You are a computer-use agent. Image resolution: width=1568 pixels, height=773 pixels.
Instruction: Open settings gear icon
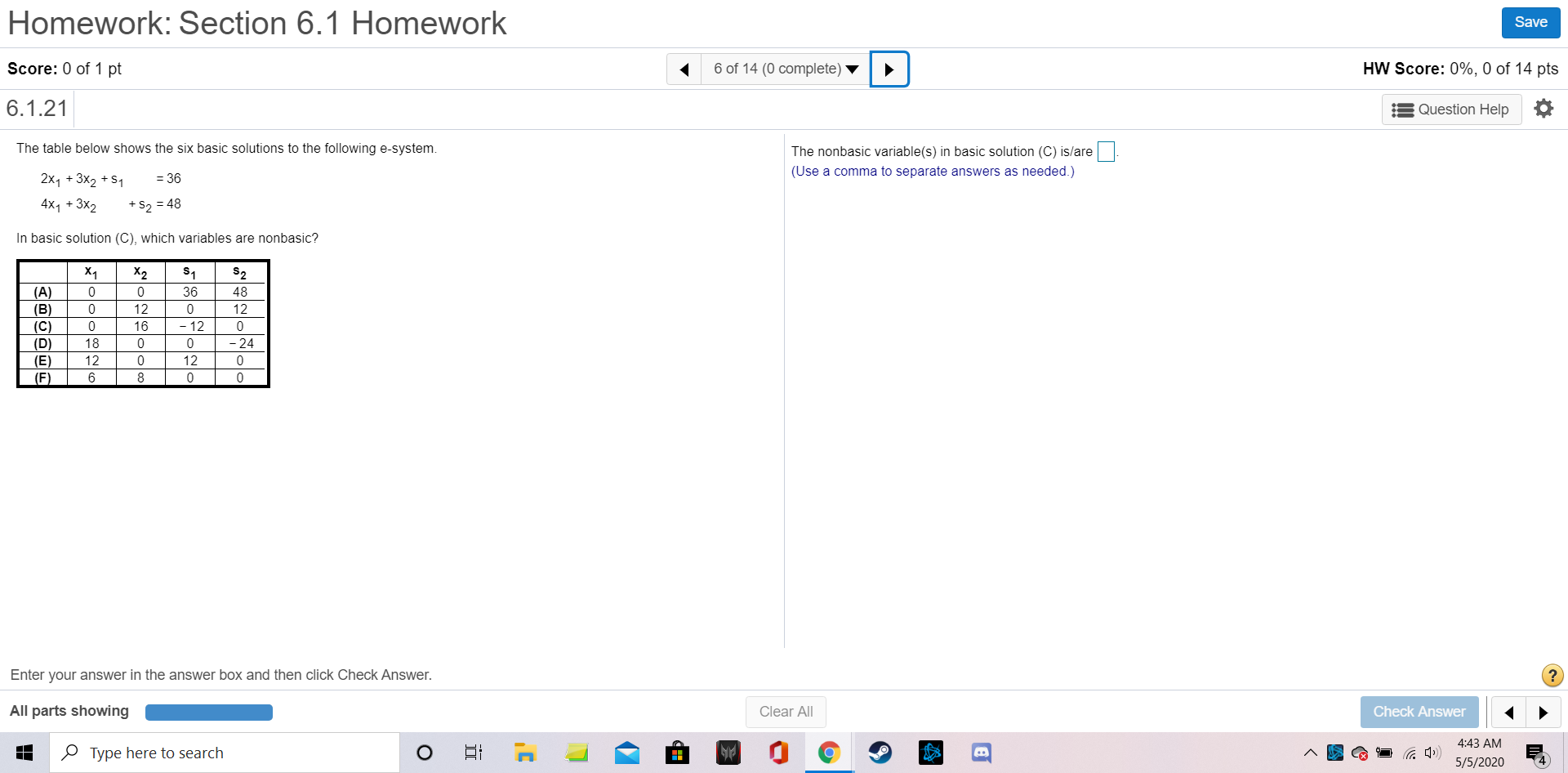point(1543,109)
